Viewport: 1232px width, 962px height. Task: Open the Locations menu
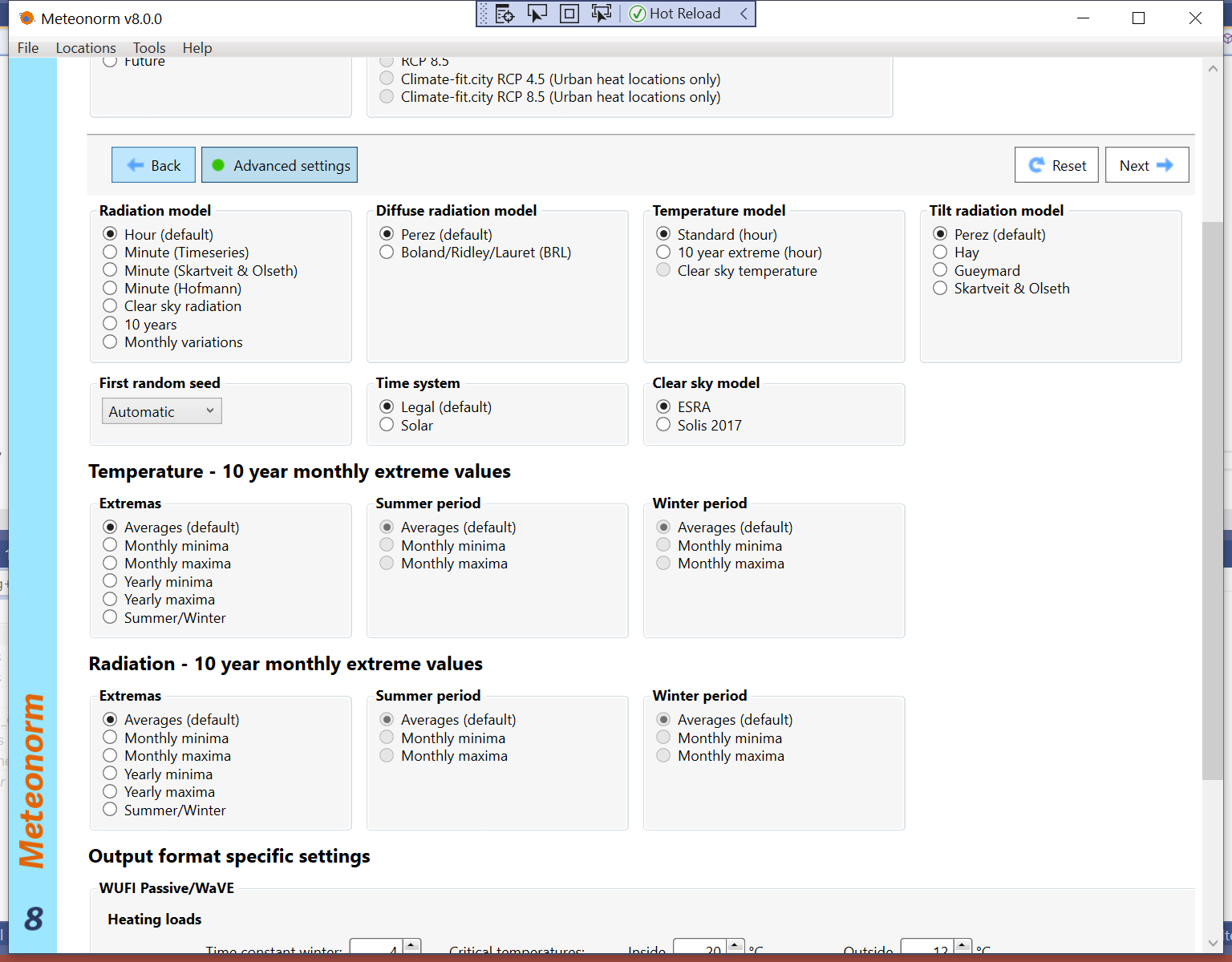86,48
